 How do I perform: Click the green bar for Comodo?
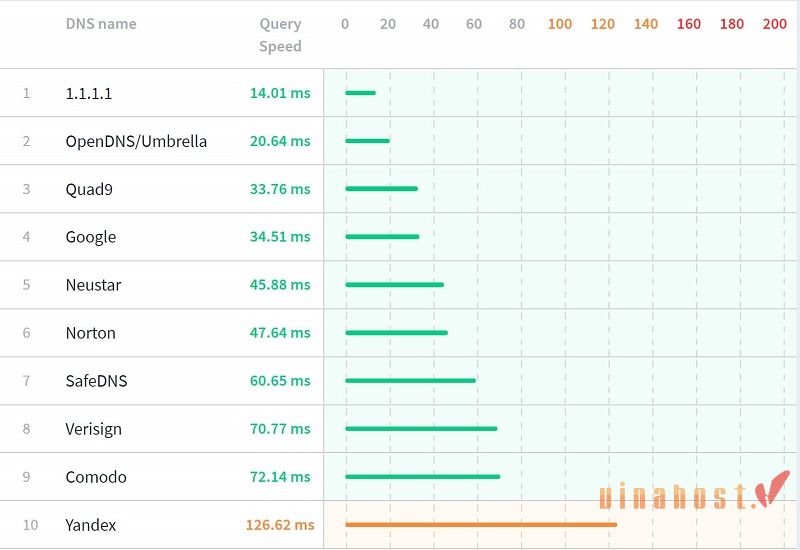coord(423,477)
